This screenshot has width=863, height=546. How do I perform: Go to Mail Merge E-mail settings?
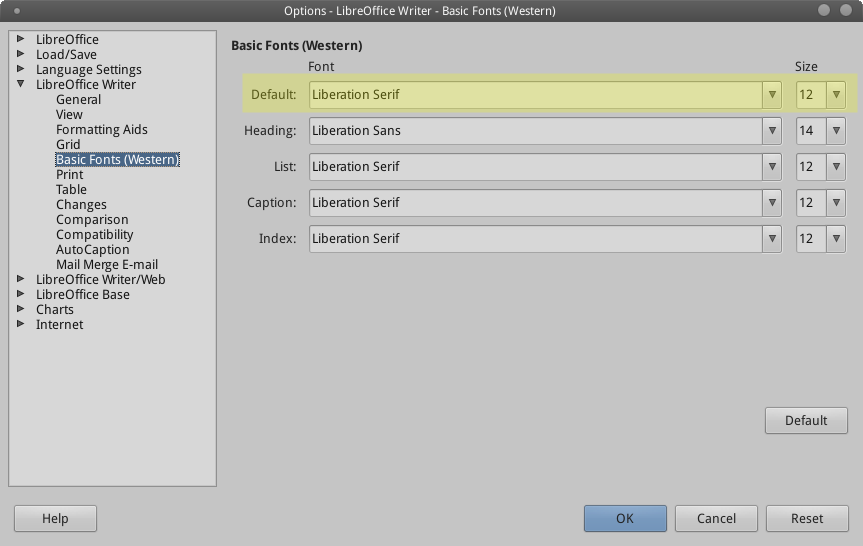(107, 264)
